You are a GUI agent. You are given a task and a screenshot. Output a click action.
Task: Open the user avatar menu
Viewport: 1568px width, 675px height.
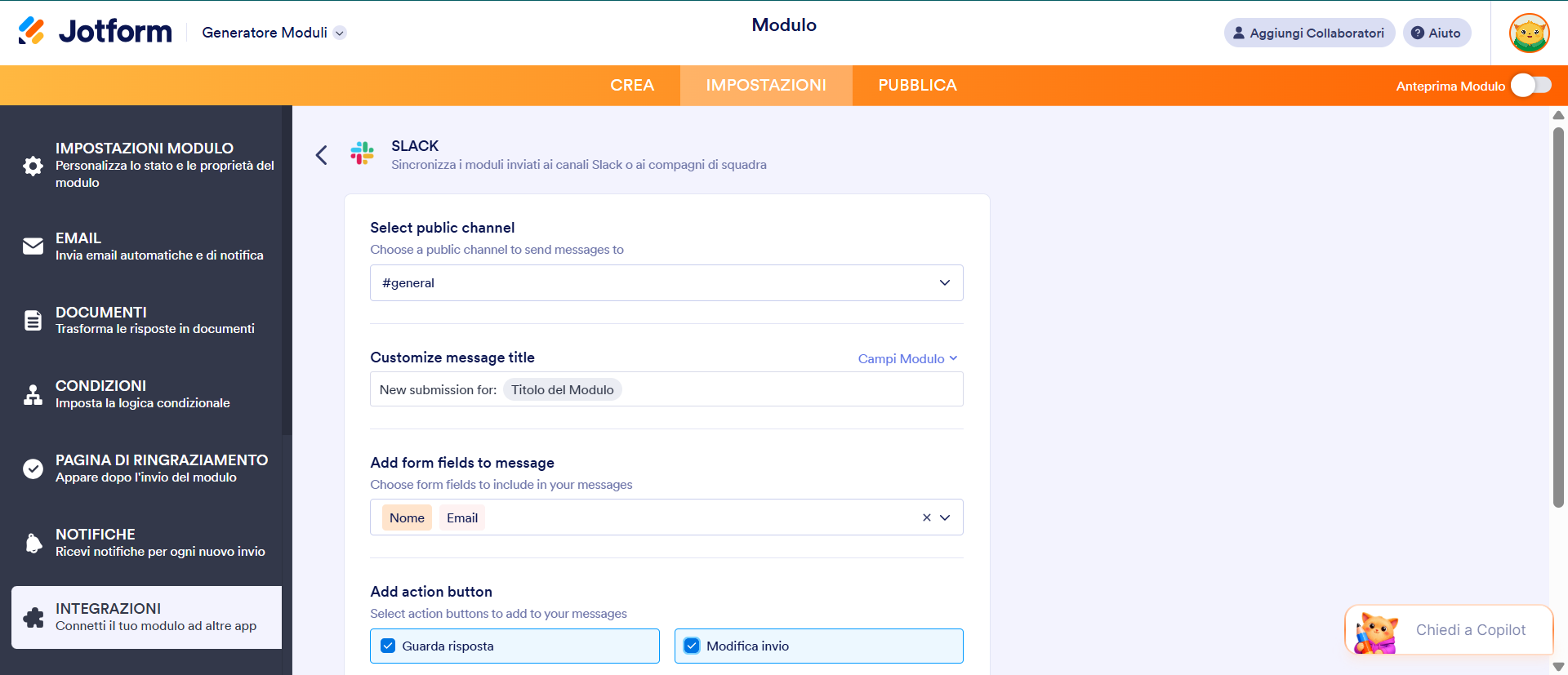tap(1529, 33)
